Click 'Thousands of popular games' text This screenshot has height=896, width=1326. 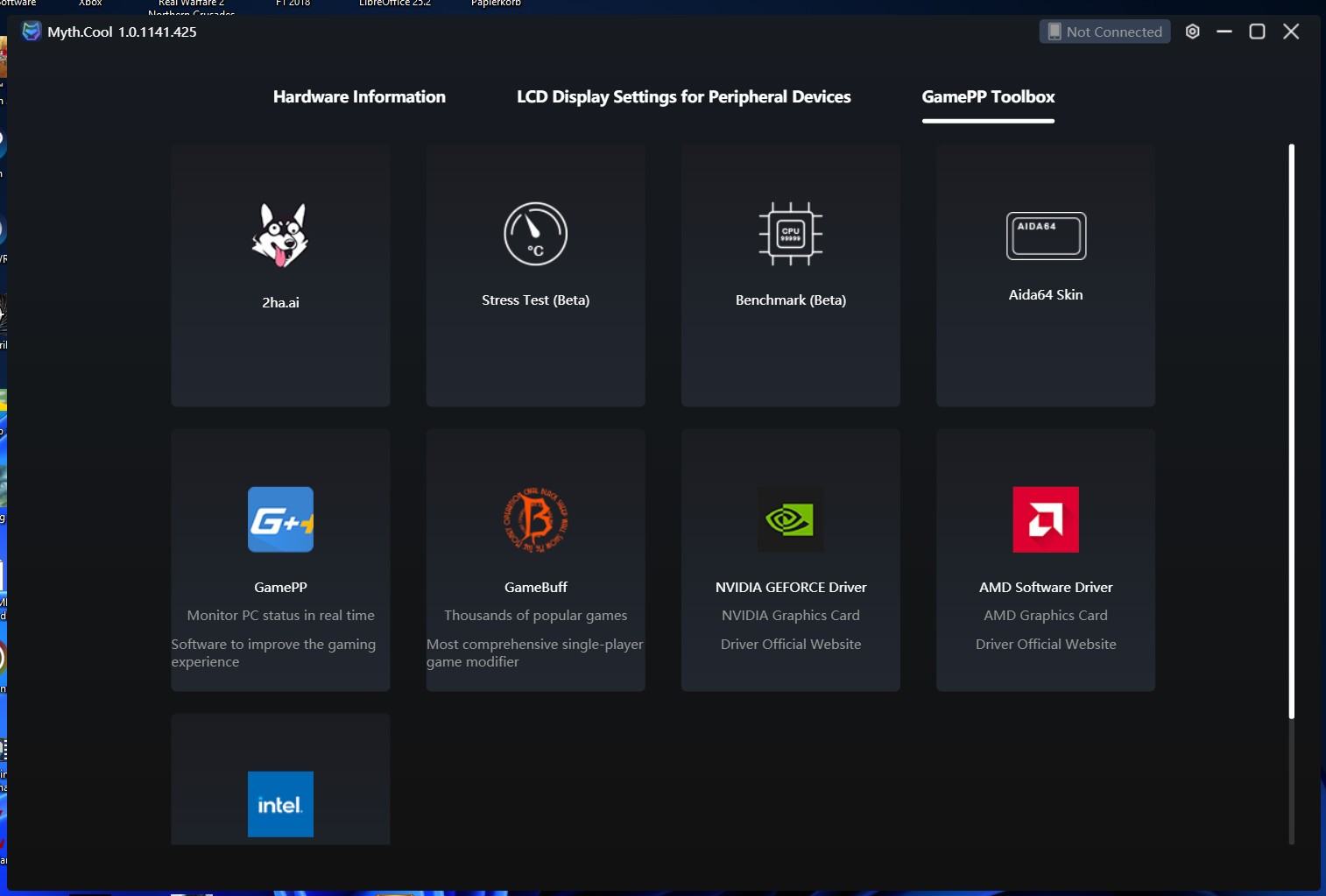coord(535,615)
